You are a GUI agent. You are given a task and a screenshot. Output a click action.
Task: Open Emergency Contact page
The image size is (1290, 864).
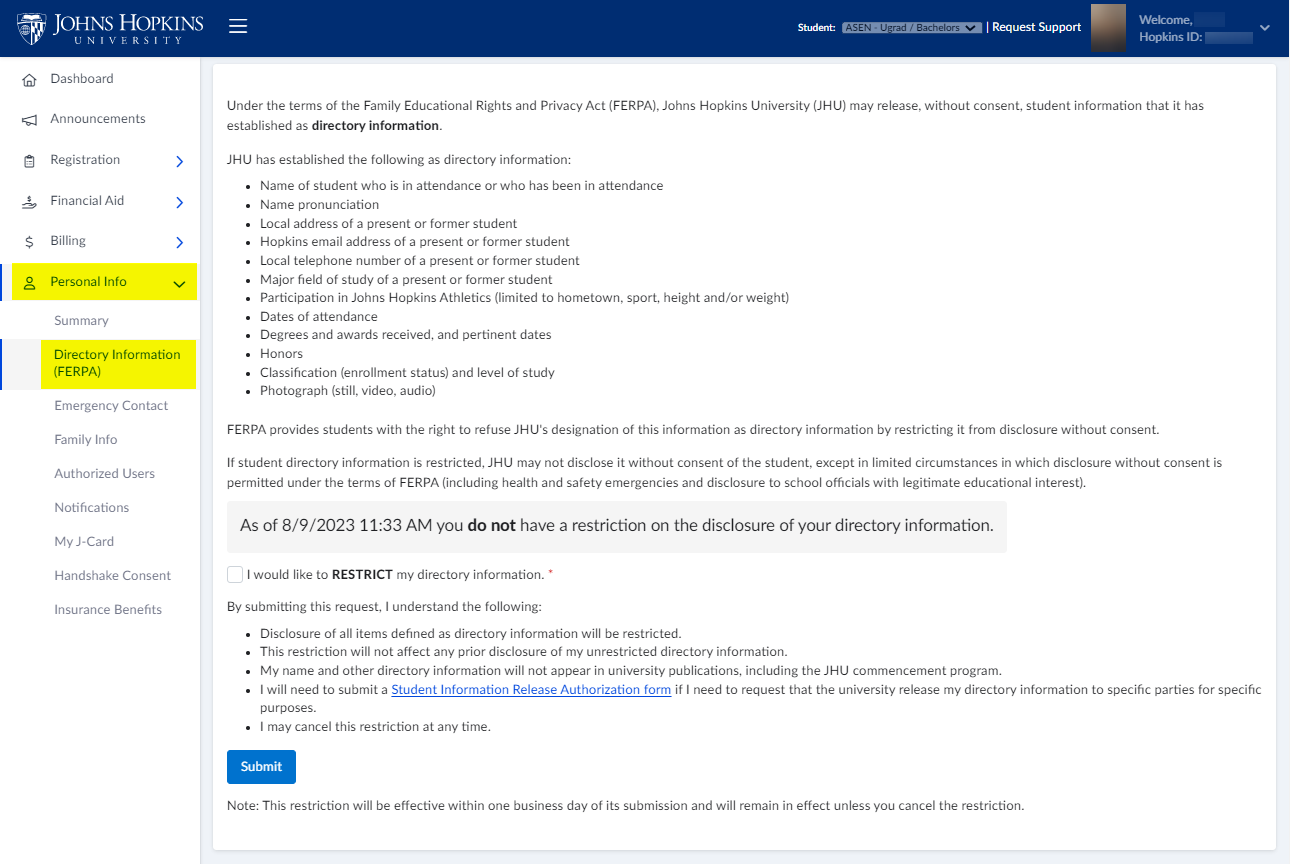coord(111,406)
